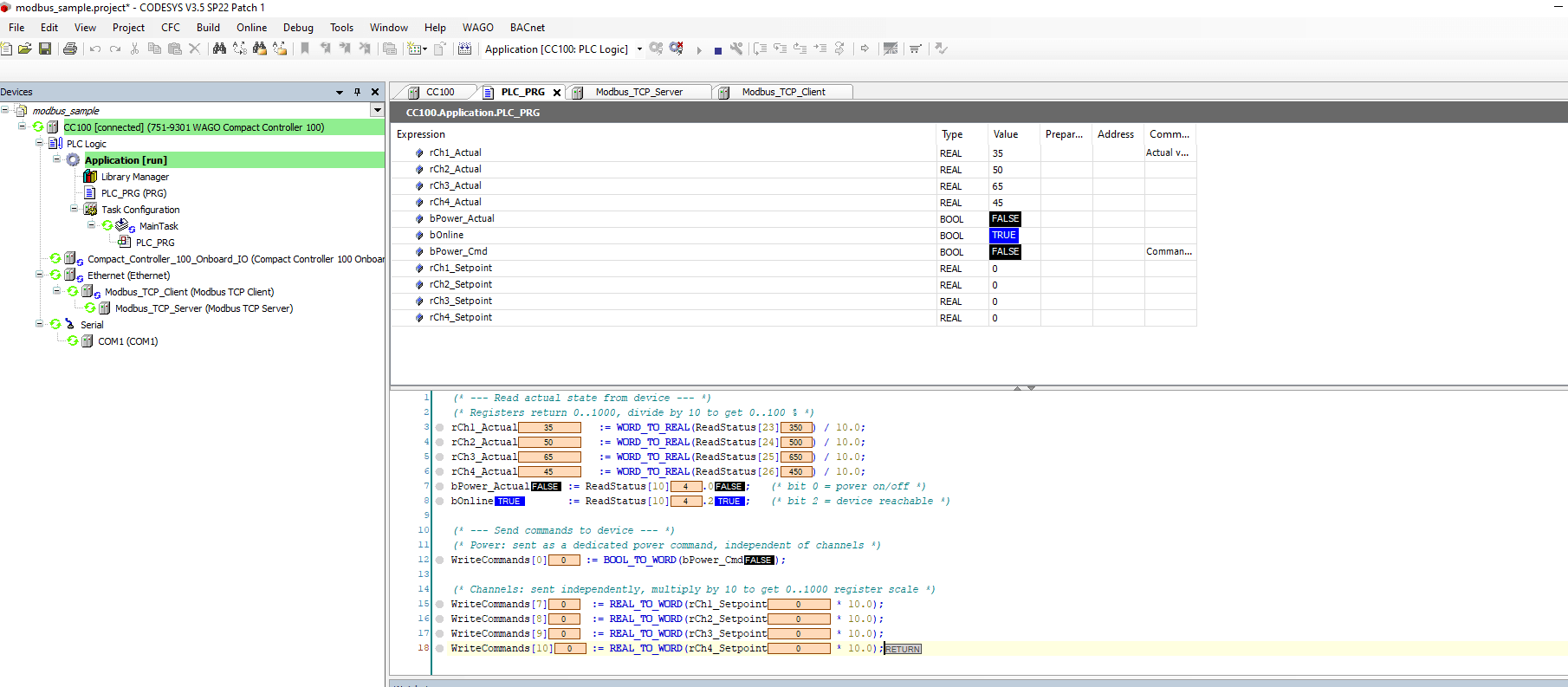The height and width of the screenshot is (687, 1568).
Task: Open the dropdown beside modbus_sample project
Action: click(x=377, y=110)
